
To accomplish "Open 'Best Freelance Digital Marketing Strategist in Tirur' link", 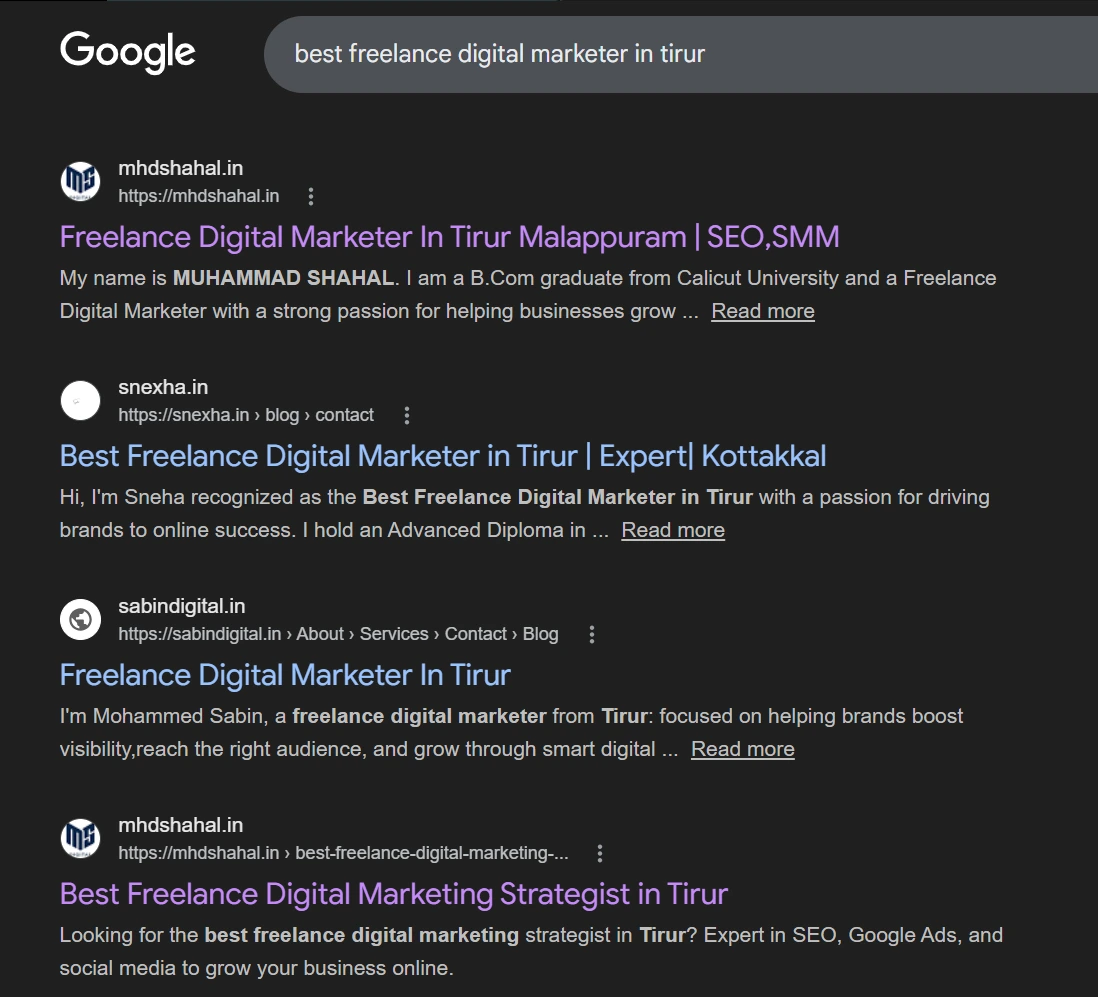I will click(393, 894).
